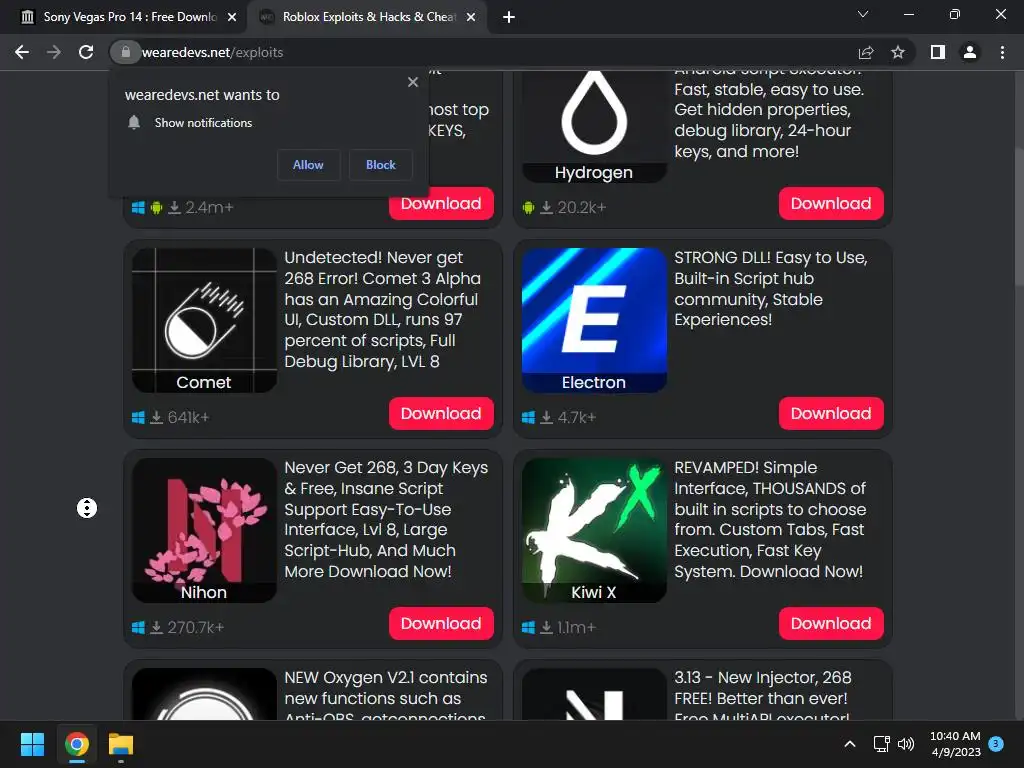Block notifications from wearedevs.net
This screenshot has height=768, width=1024.
(x=381, y=165)
